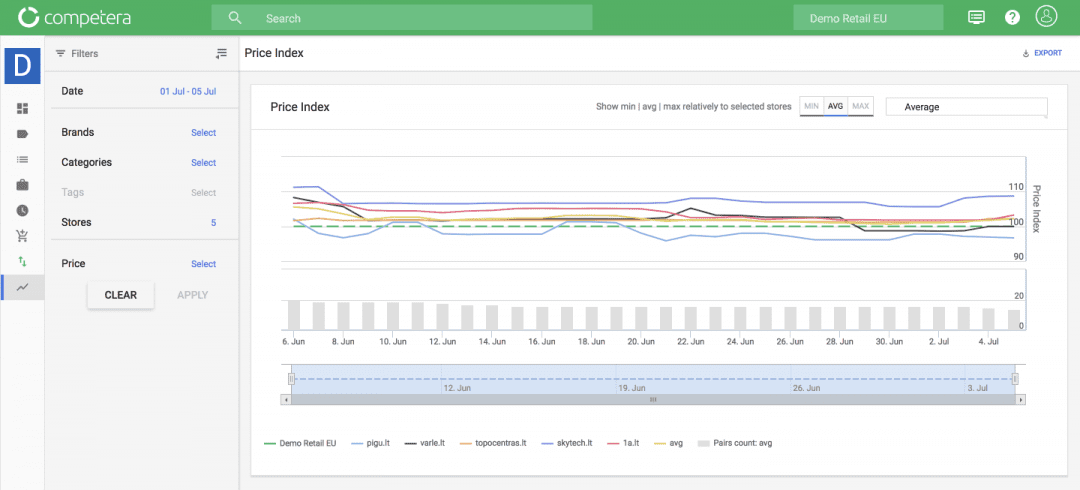Open the dashboard grid icon in sidebar
This screenshot has height=490, width=1080.
[22, 108]
